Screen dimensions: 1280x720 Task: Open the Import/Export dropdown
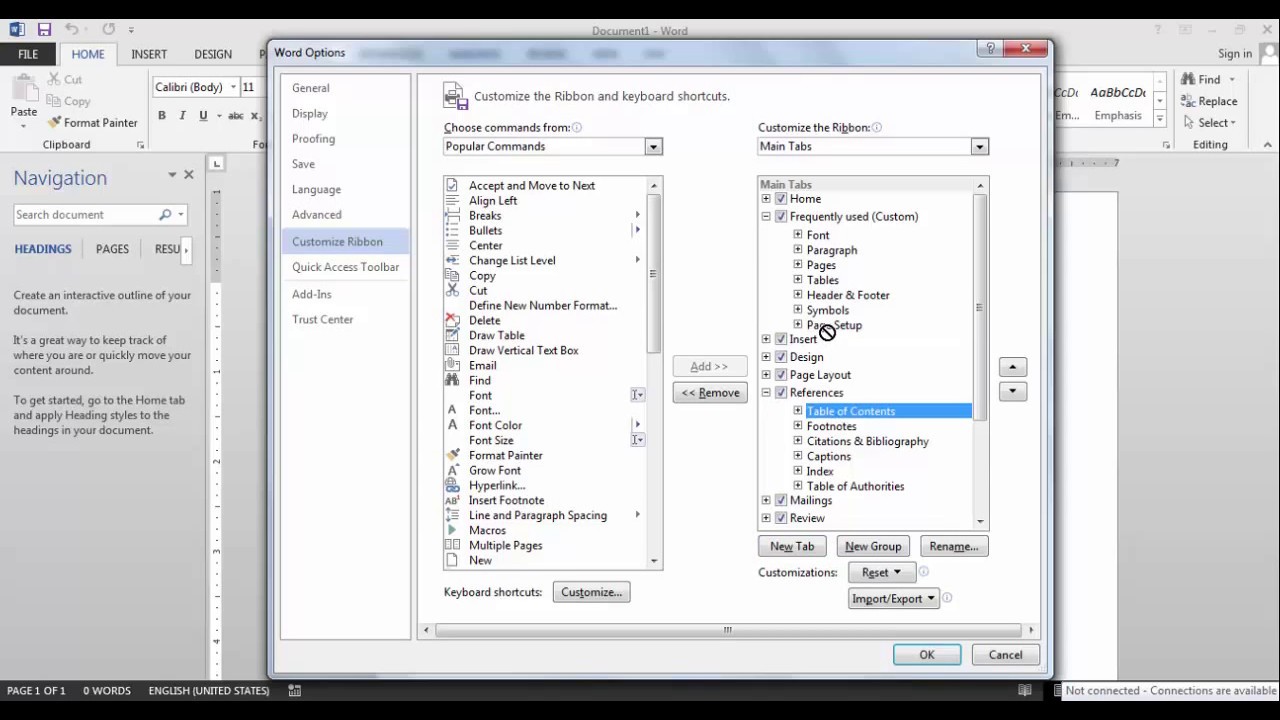893,598
